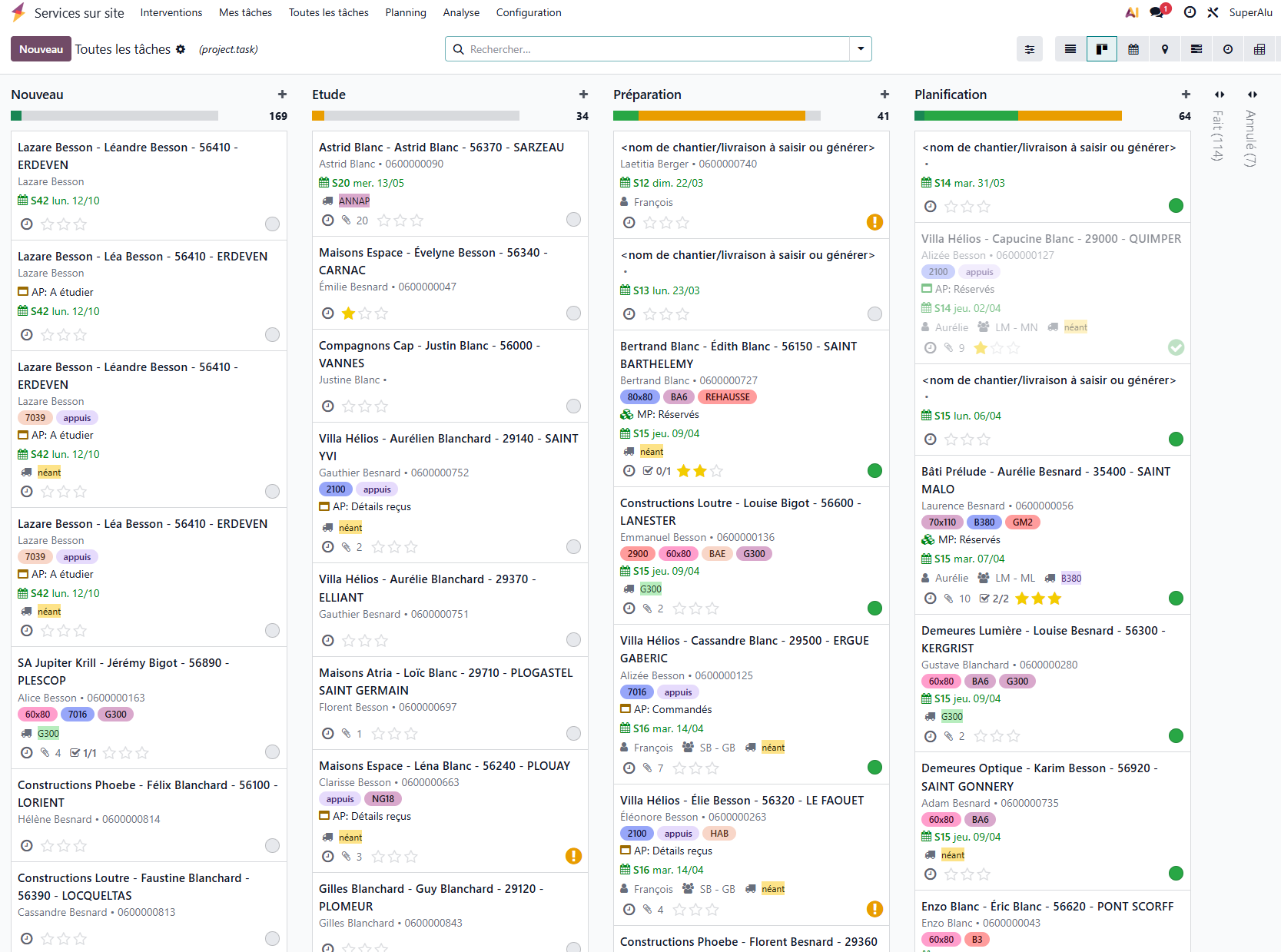Add a task in the Etude column
1281x952 pixels.
[x=583, y=95]
